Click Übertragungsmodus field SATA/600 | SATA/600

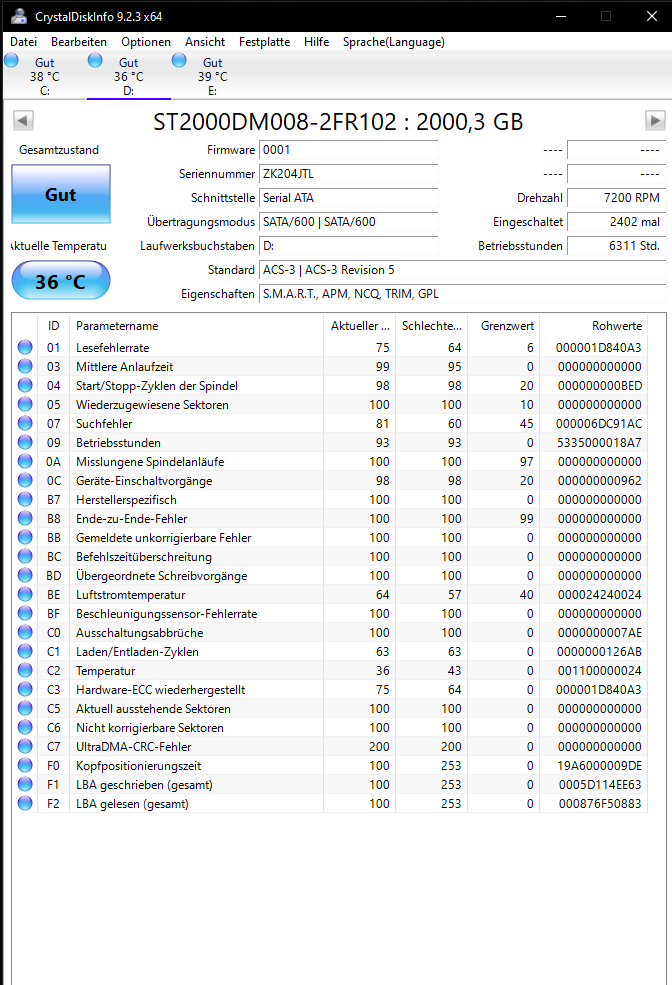(x=349, y=222)
